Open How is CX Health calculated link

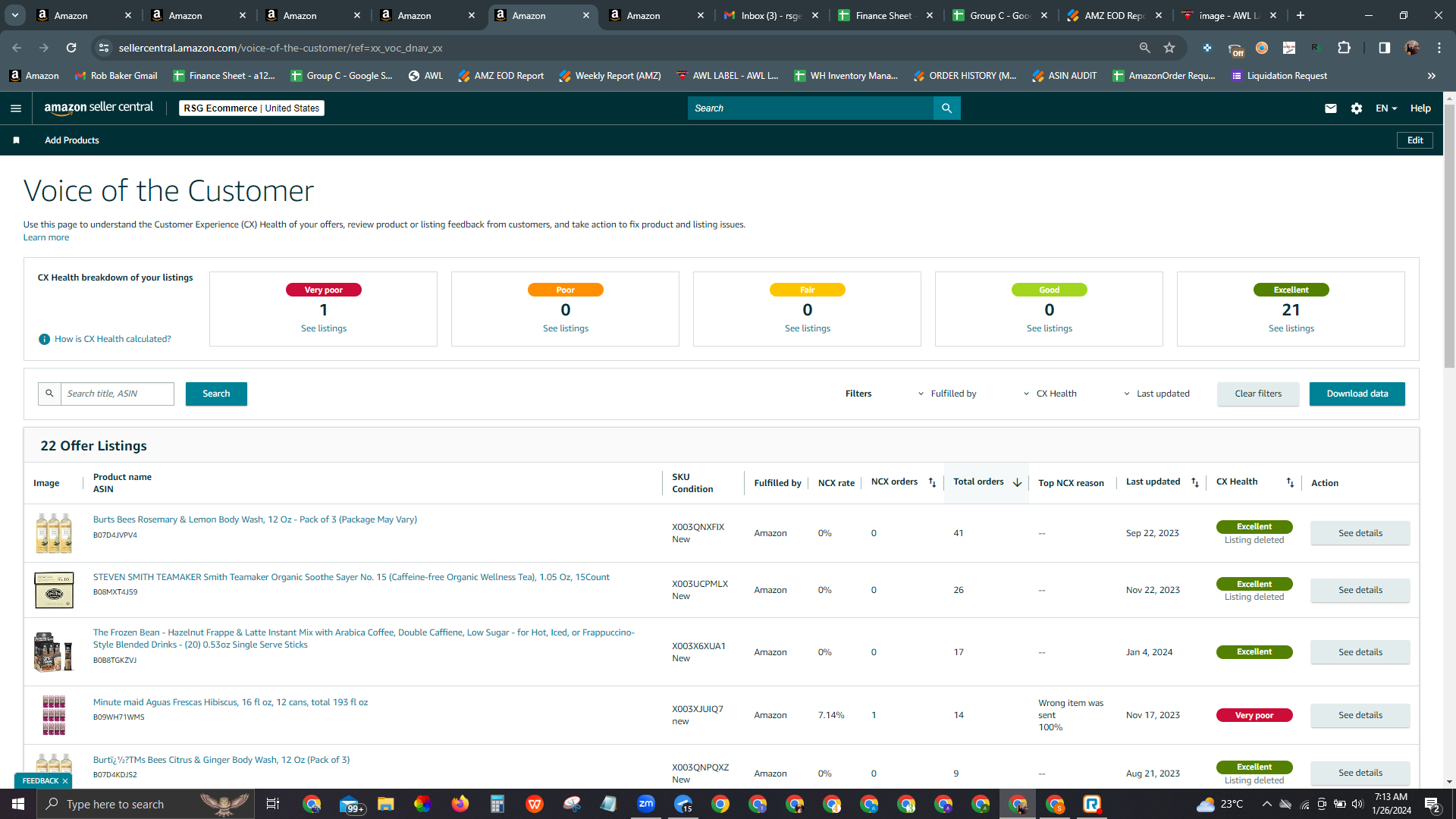click(113, 339)
